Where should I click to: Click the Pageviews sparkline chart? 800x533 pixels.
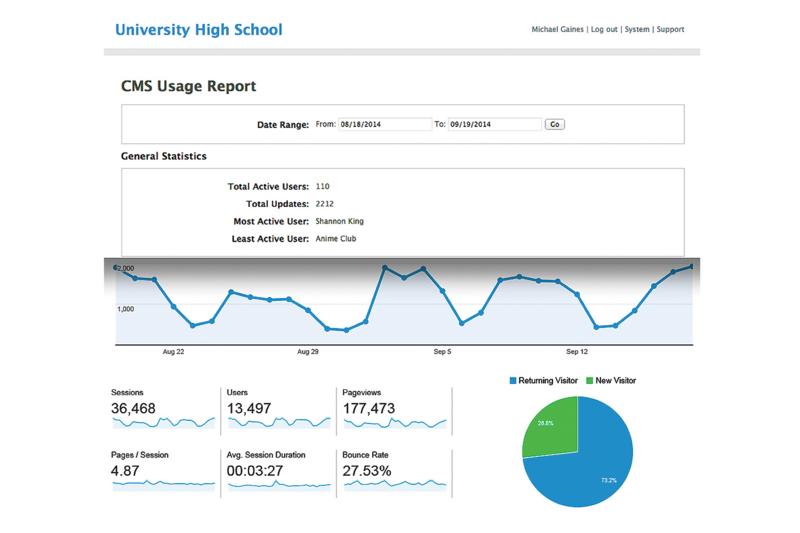(x=395, y=423)
